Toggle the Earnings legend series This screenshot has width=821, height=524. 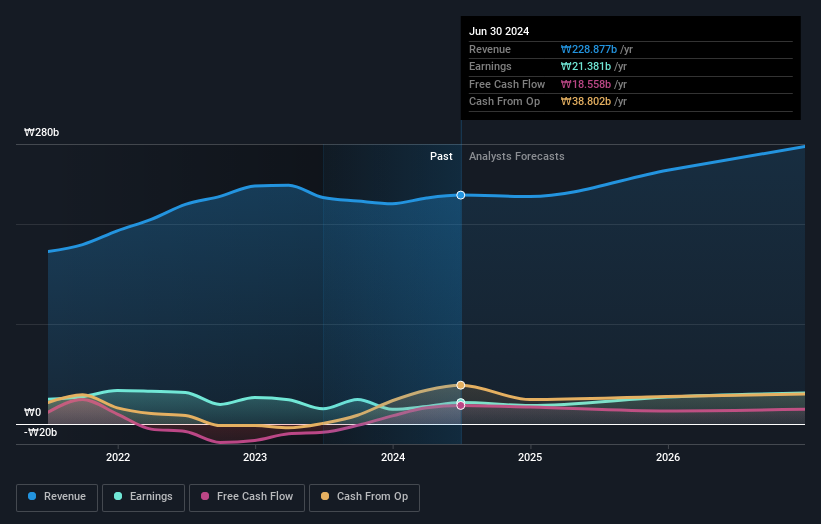(143, 497)
